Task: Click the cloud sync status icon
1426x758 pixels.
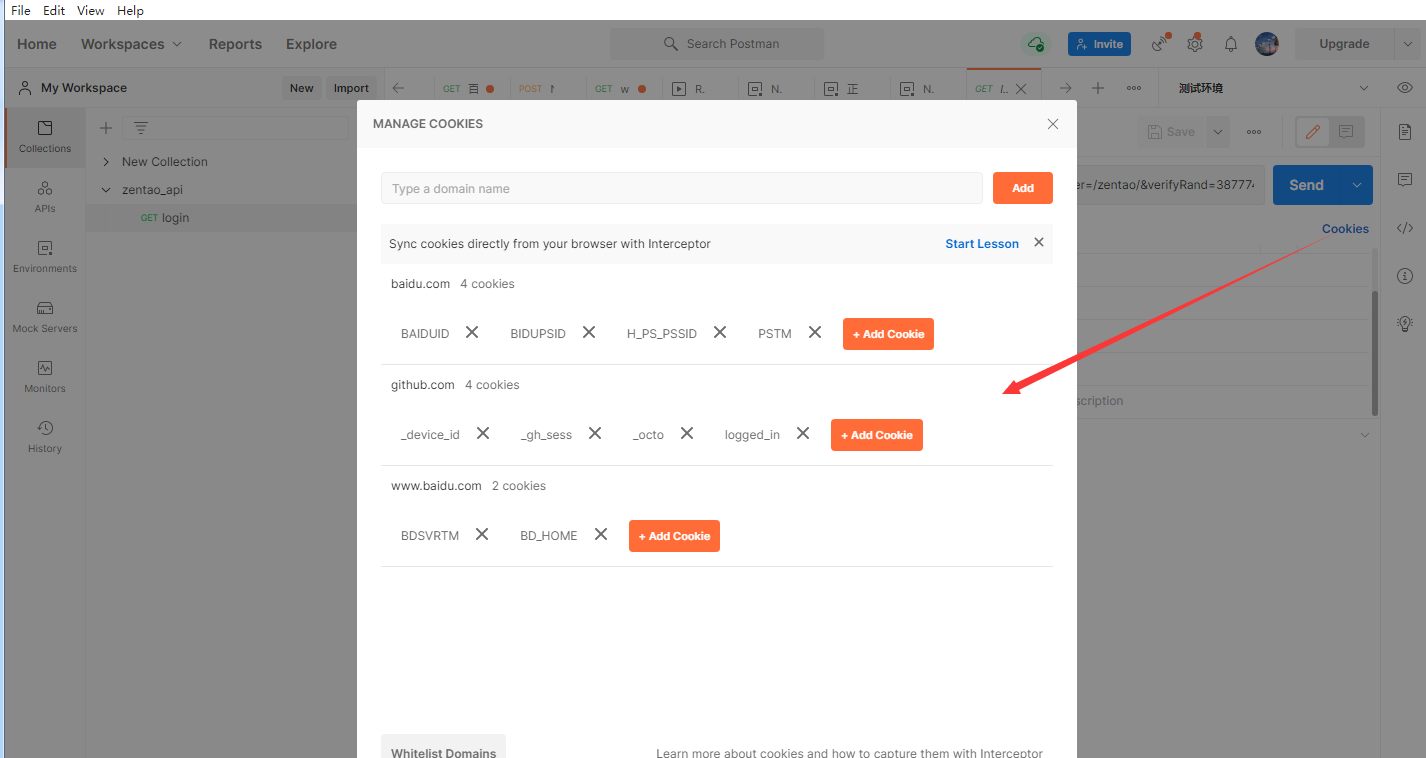Action: (x=1036, y=44)
